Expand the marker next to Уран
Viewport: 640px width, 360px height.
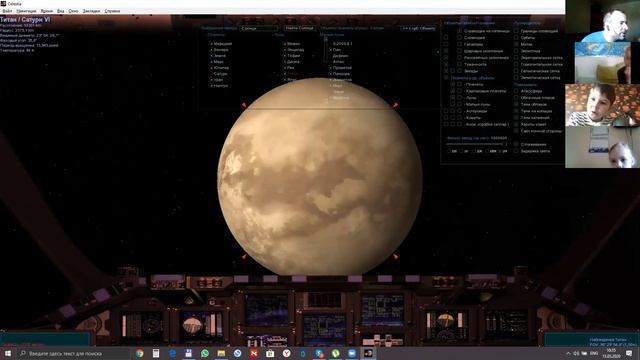[211, 80]
